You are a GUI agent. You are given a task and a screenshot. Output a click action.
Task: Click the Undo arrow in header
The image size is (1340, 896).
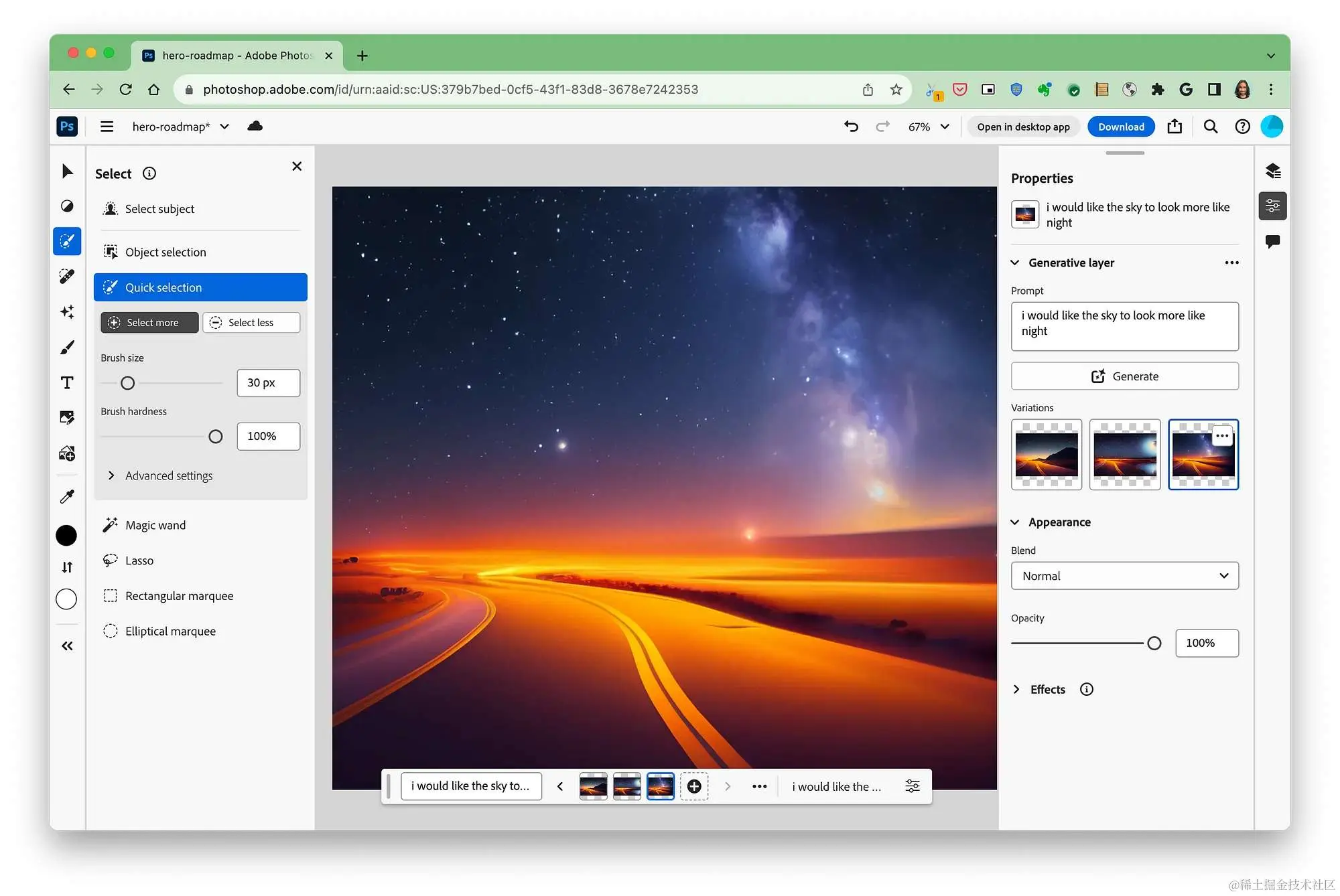pos(851,127)
